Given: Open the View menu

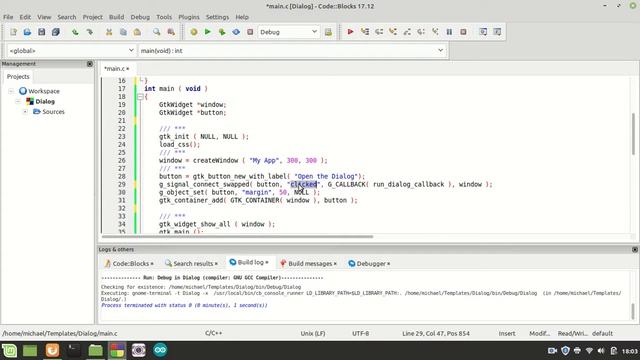Looking at the screenshot, I should coord(44,17).
